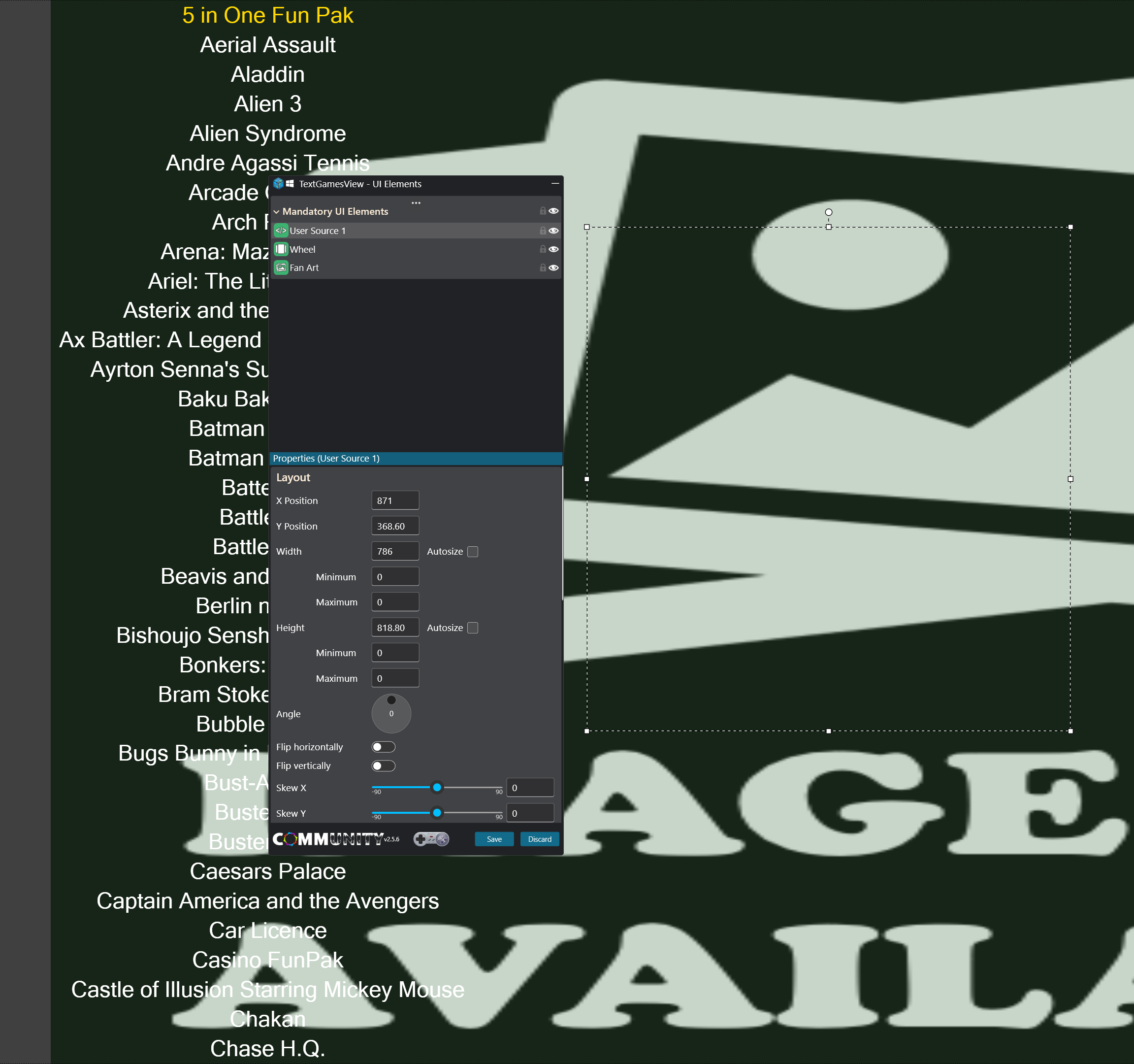Screen dimensions: 1134x1064
Task: Click the Width value field
Action: [395, 551]
